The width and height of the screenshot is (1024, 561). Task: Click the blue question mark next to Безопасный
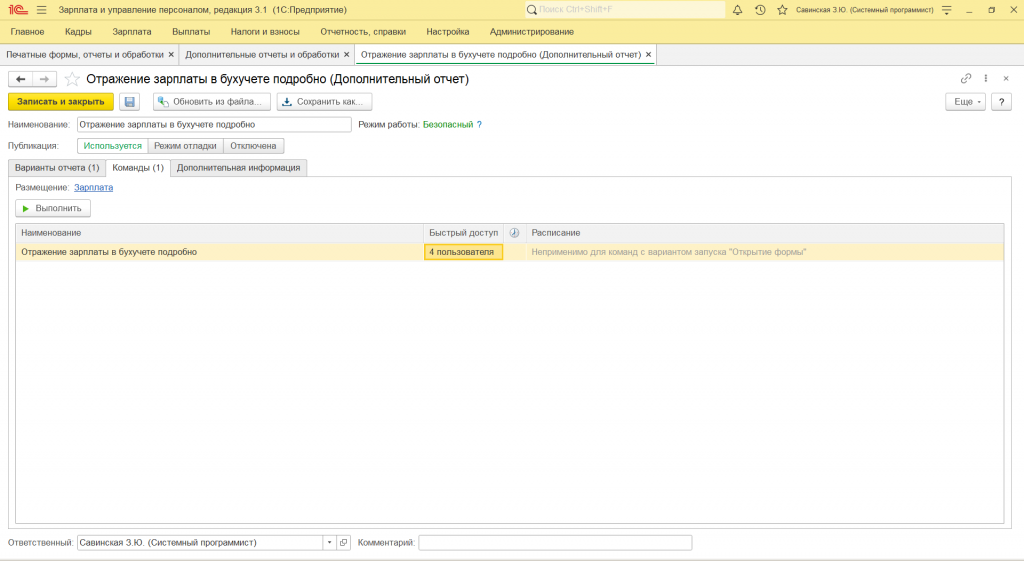[479, 125]
